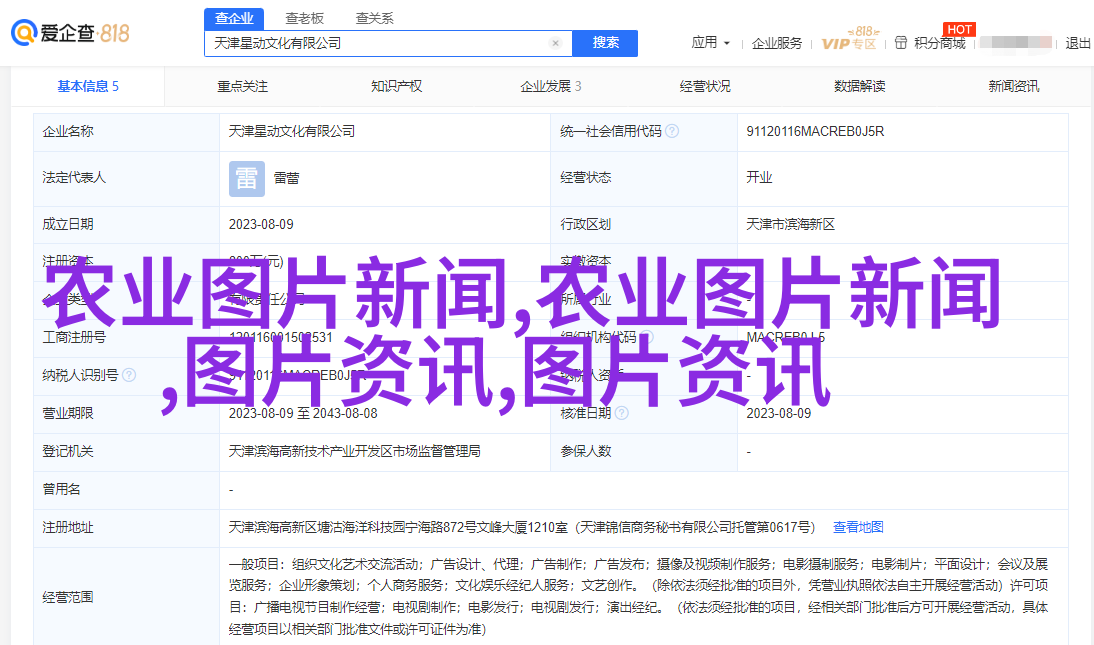Clear the search box with the x icon

pyautogui.click(x=555, y=43)
